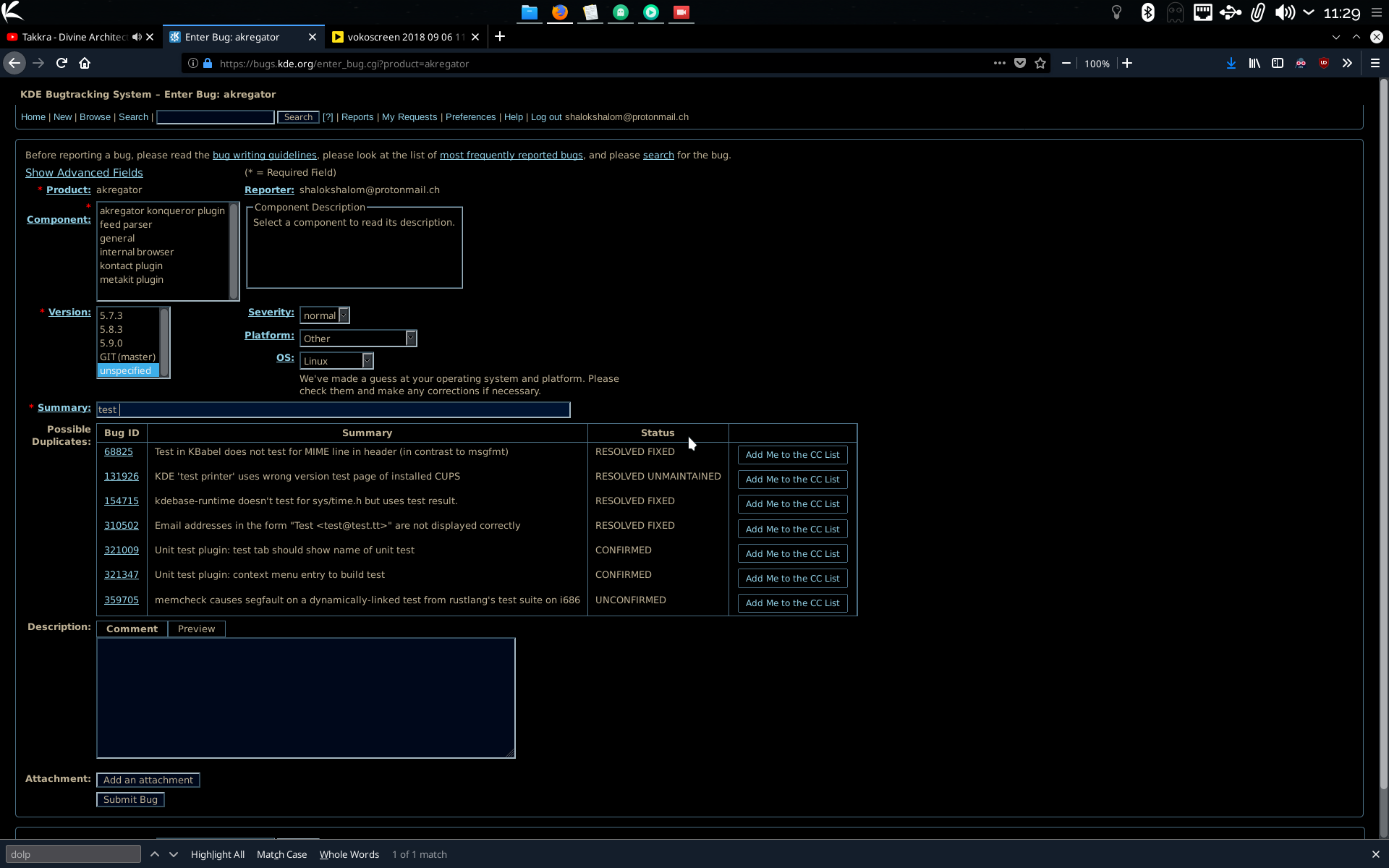Screen dimensions: 1389x868
Task: Open the uBlock shield extension icon
Action: click(1324, 63)
